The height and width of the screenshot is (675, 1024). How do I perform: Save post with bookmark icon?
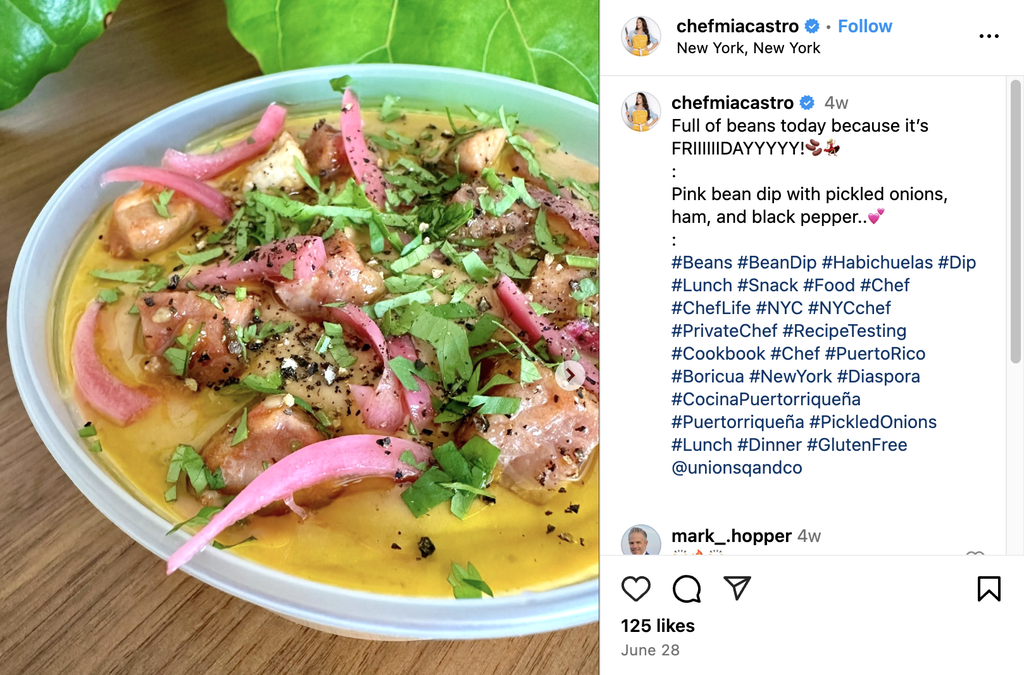point(989,588)
